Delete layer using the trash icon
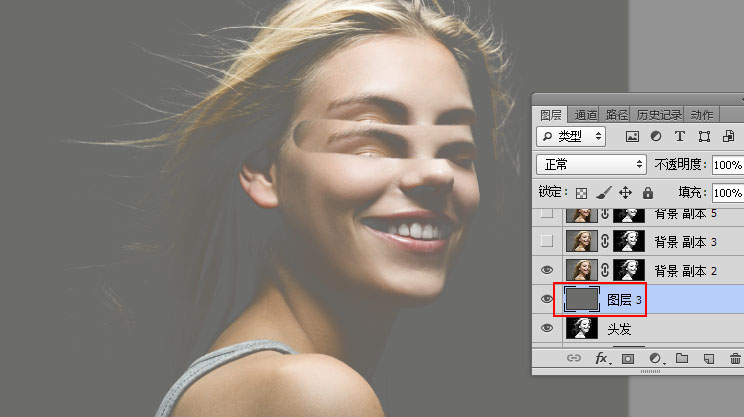This screenshot has height=417, width=744. click(736, 357)
